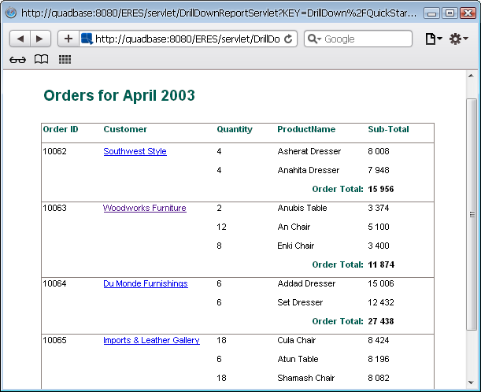The image size is (481, 392).
Task: Click the order total value 11 874
Action: [x=381, y=265]
